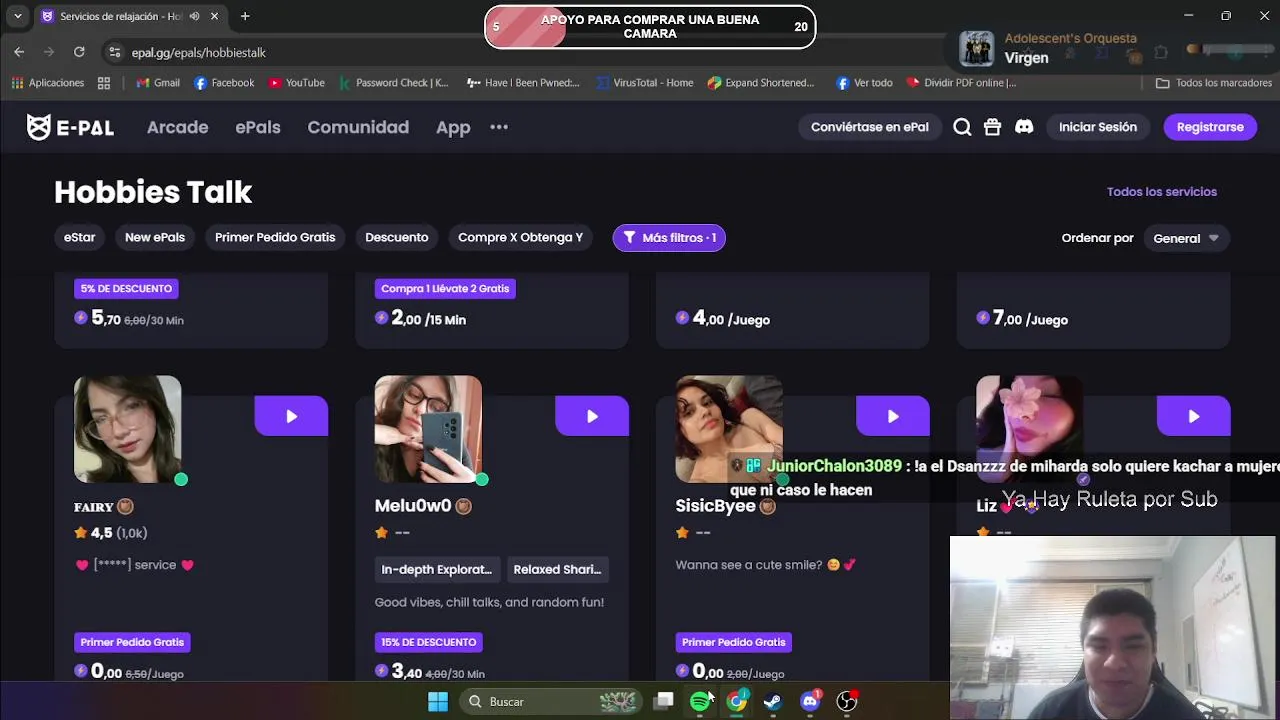This screenshot has width=1280, height=720.
Task: Open the Arcade menu
Action: click(x=177, y=127)
